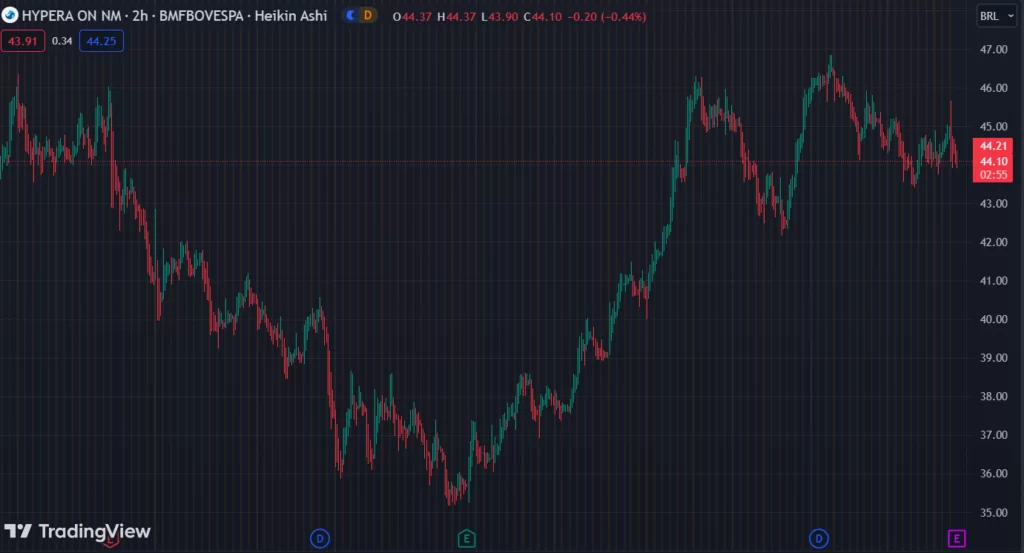Click the 35.00 price scale label
This screenshot has height=553, width=1024.
click(x=993, y=513)
